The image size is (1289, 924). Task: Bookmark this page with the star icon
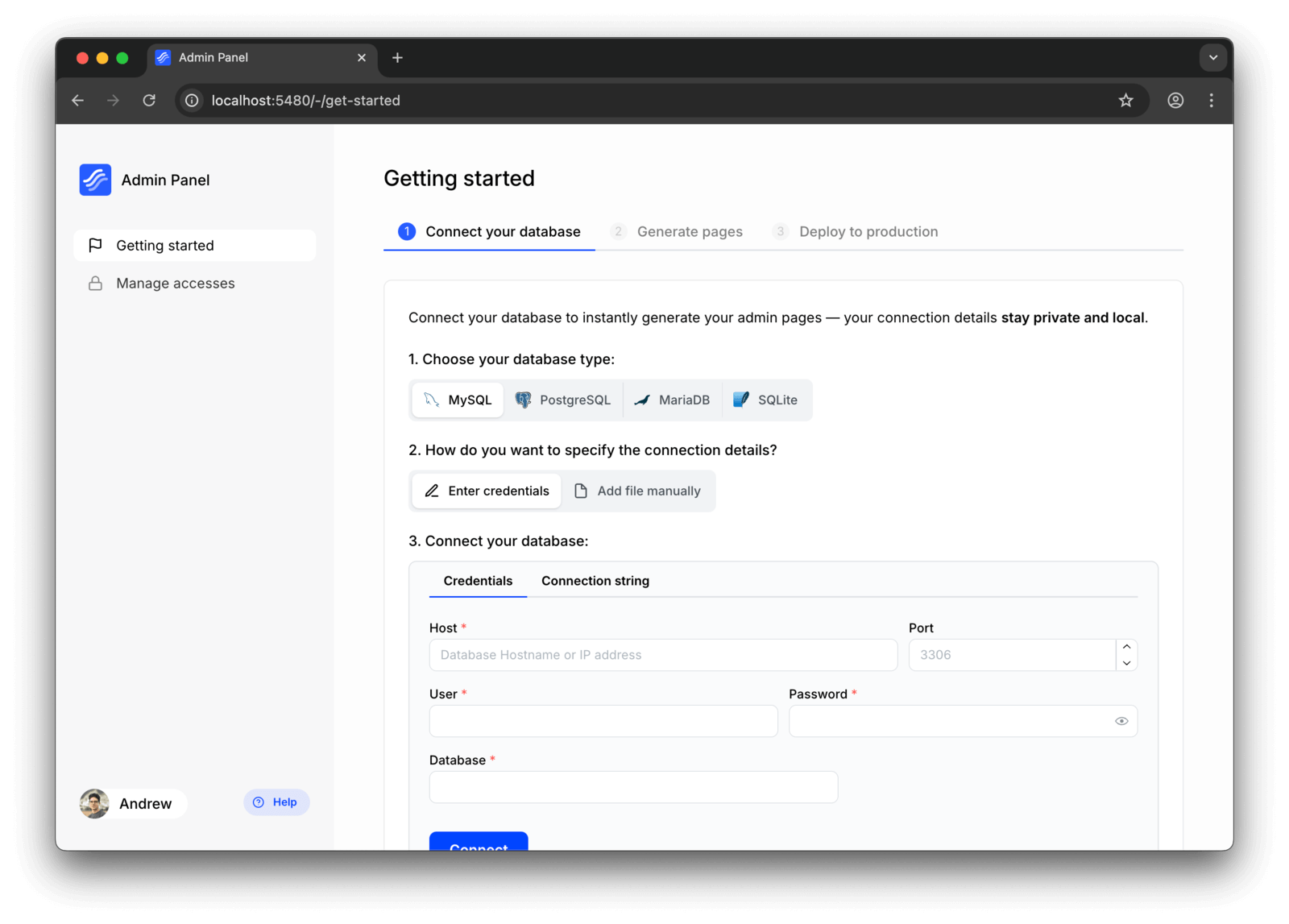coord(1125,101)
